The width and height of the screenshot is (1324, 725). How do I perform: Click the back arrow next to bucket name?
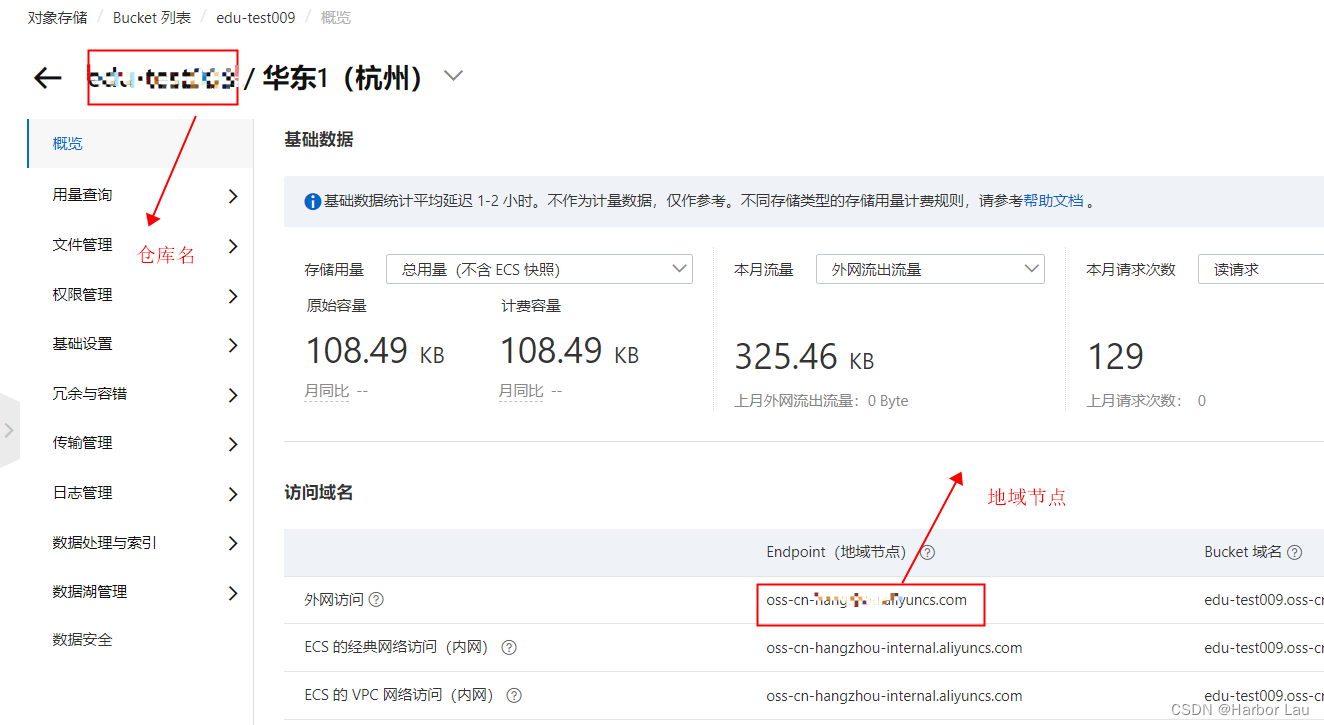click(x=47, y=77)
